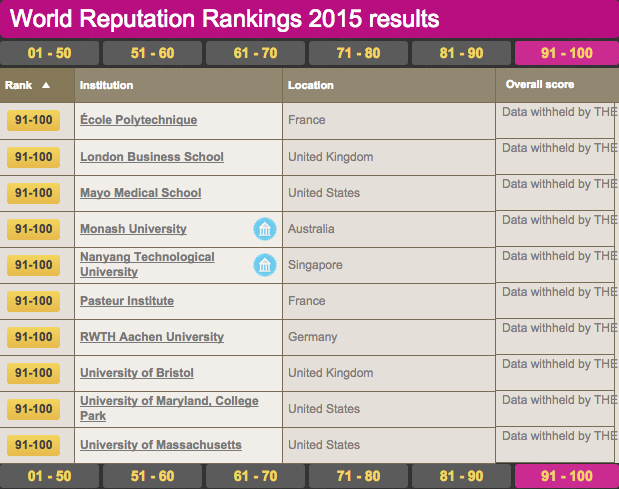The height and width of the screenshot is (489, 619).
Task: Go to the top 81 - 90 tab
Action: pos(461,53)
